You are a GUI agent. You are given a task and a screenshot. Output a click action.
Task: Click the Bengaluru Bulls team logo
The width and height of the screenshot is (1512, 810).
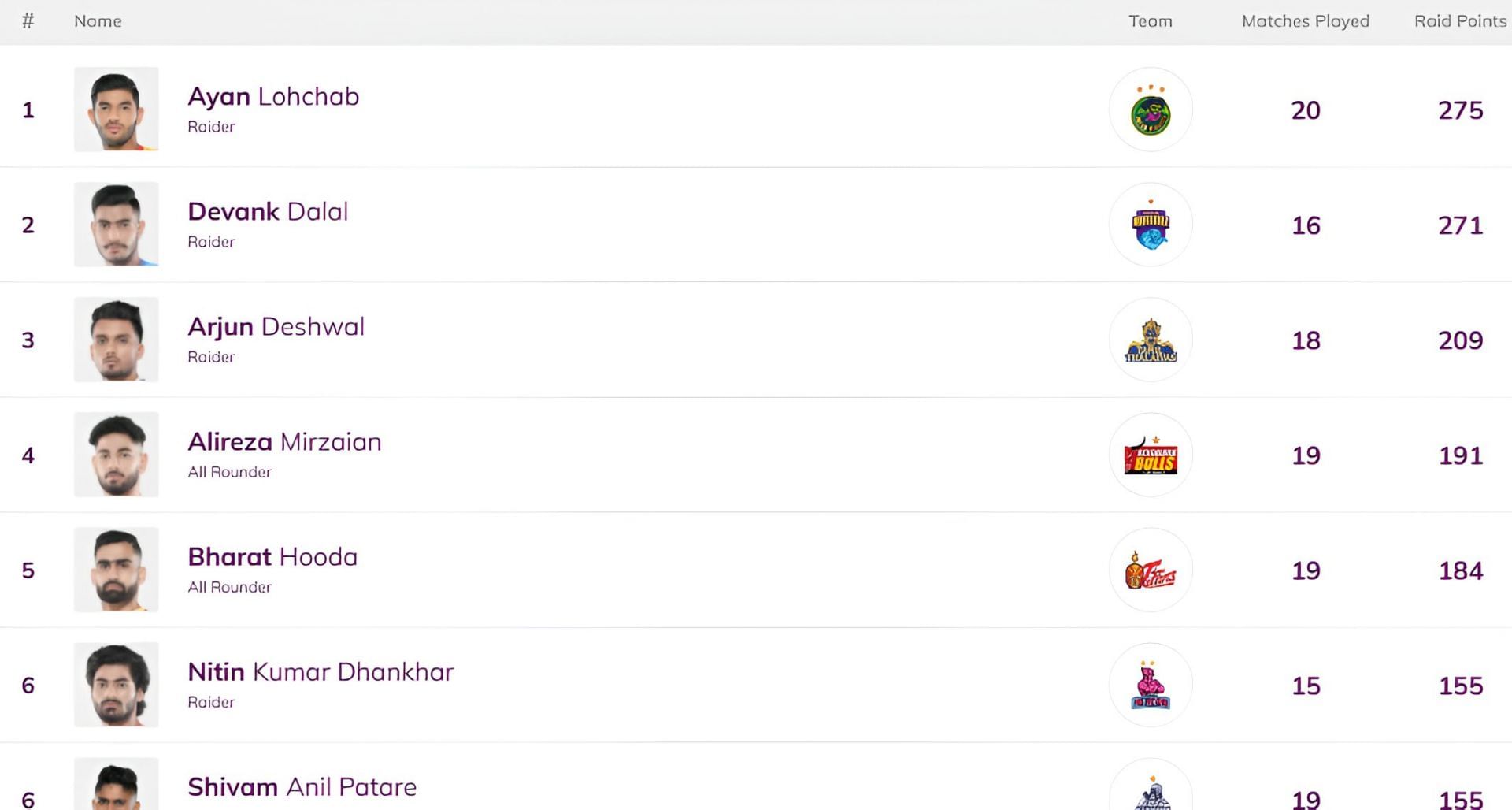[x=1151, y=455]
